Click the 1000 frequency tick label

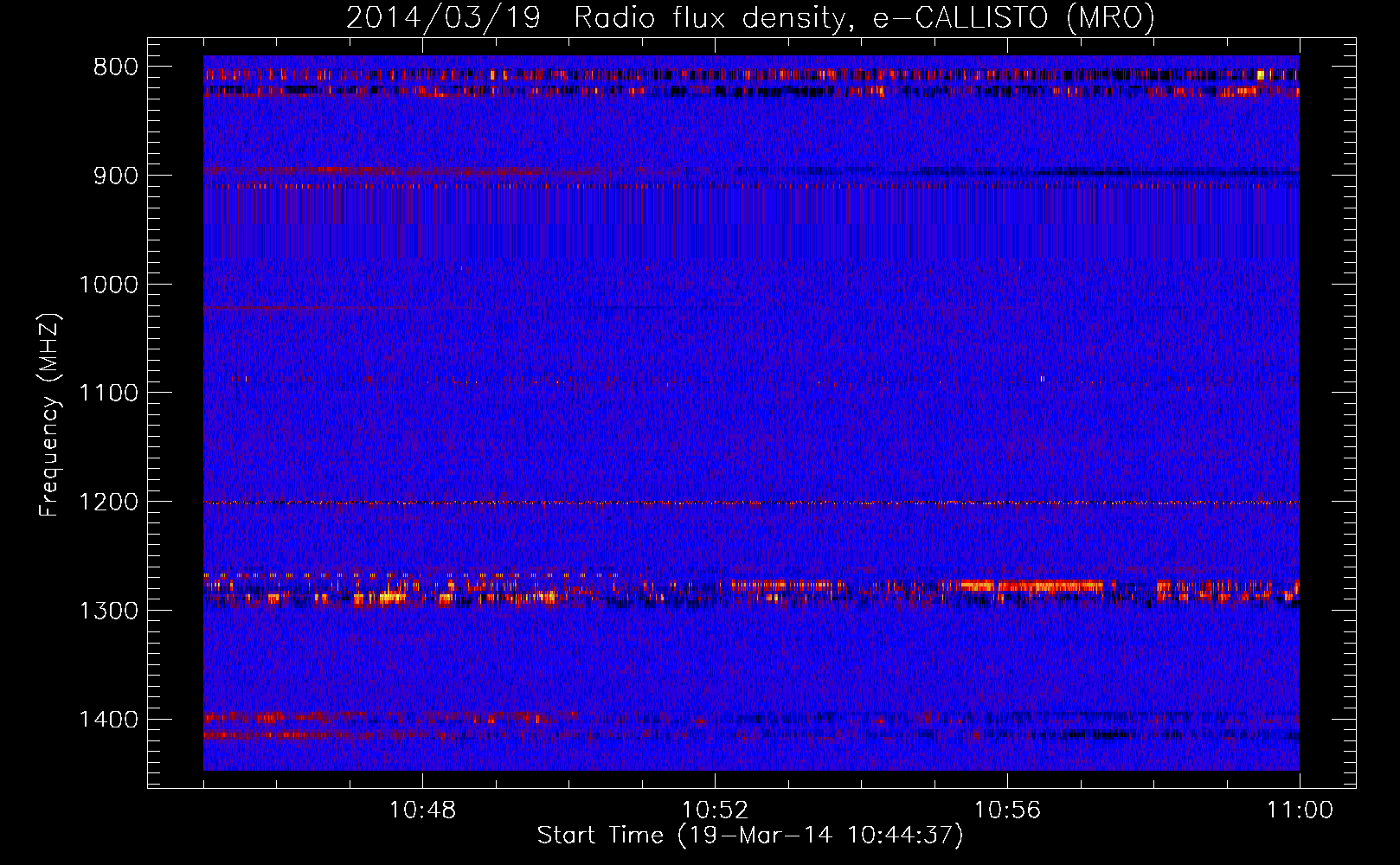pos(108,285)
